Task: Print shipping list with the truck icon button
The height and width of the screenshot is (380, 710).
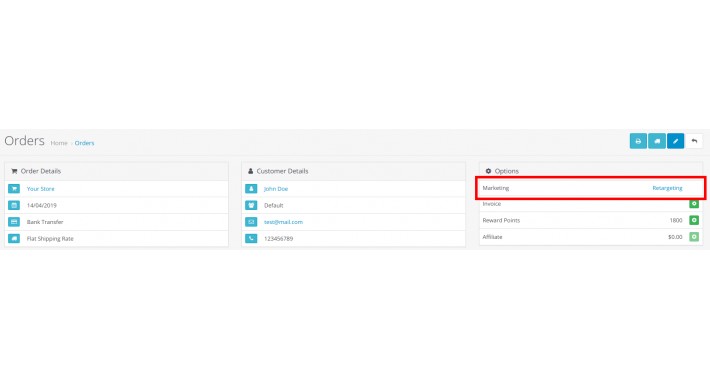Action: [x=657, y=141]
